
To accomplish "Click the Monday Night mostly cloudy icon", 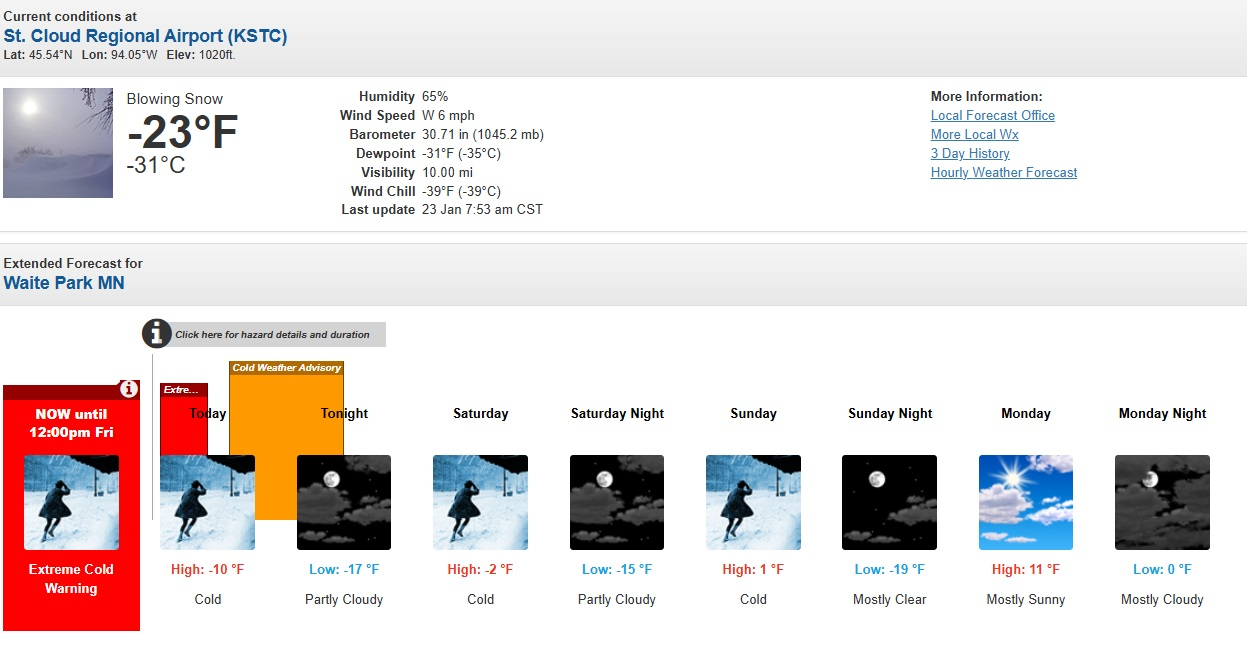I will 1162,502.
